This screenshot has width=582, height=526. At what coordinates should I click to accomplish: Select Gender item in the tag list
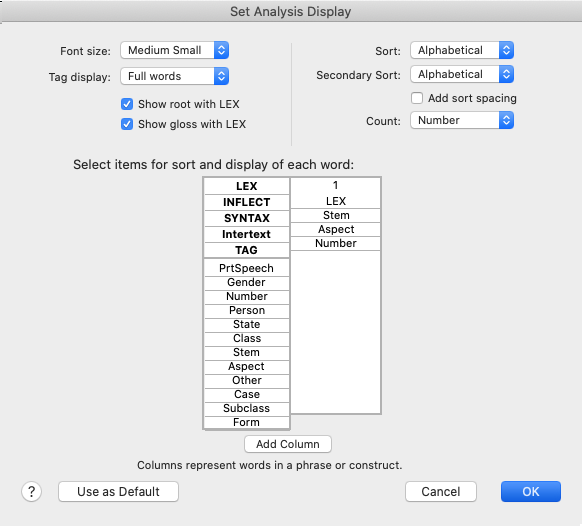click(246, 282)
